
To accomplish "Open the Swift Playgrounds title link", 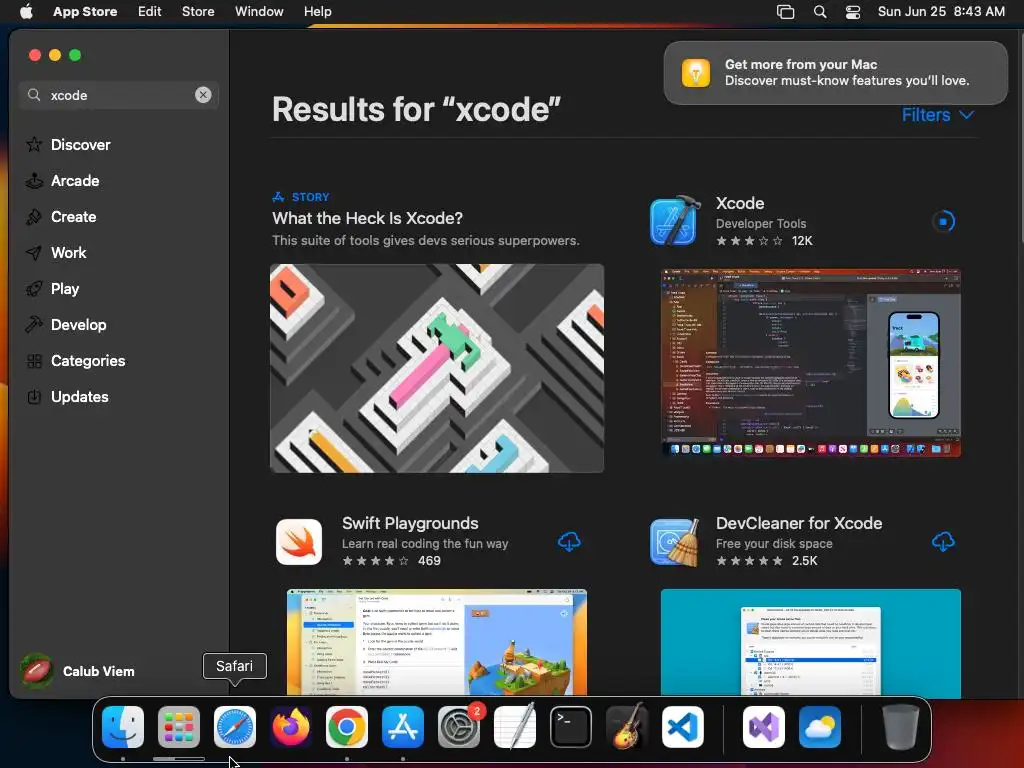I will click(x=410, y=523).
